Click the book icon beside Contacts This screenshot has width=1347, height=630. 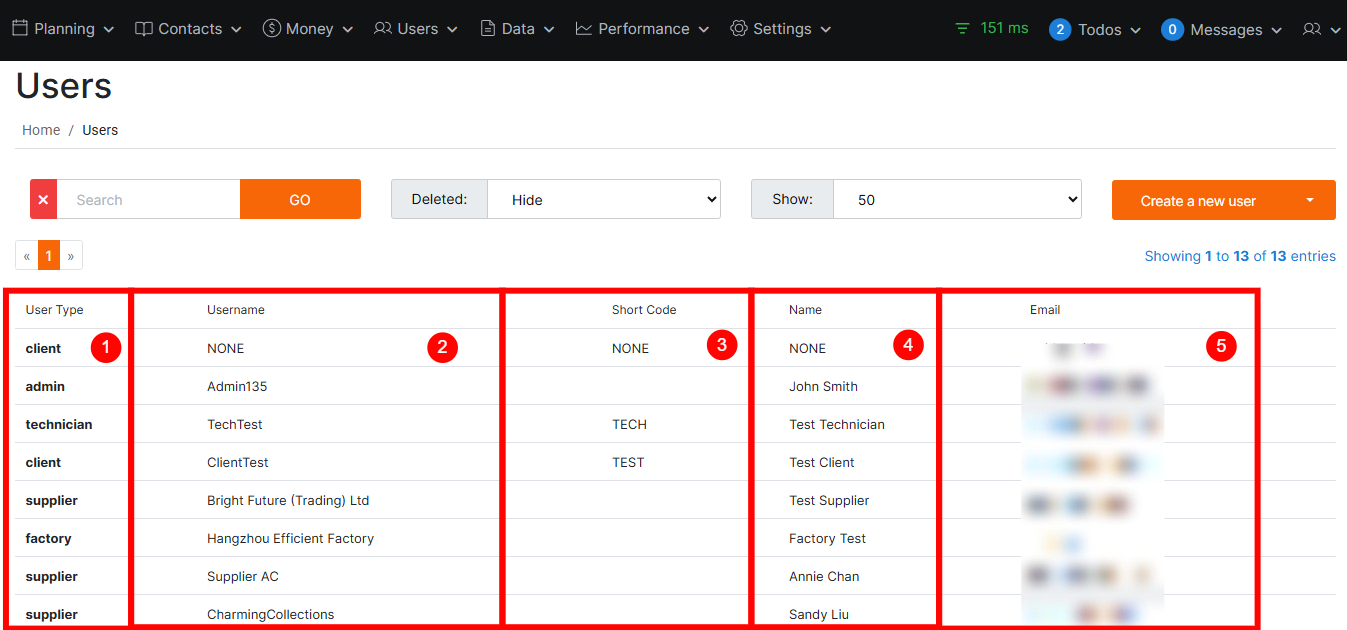coord(144,29)
